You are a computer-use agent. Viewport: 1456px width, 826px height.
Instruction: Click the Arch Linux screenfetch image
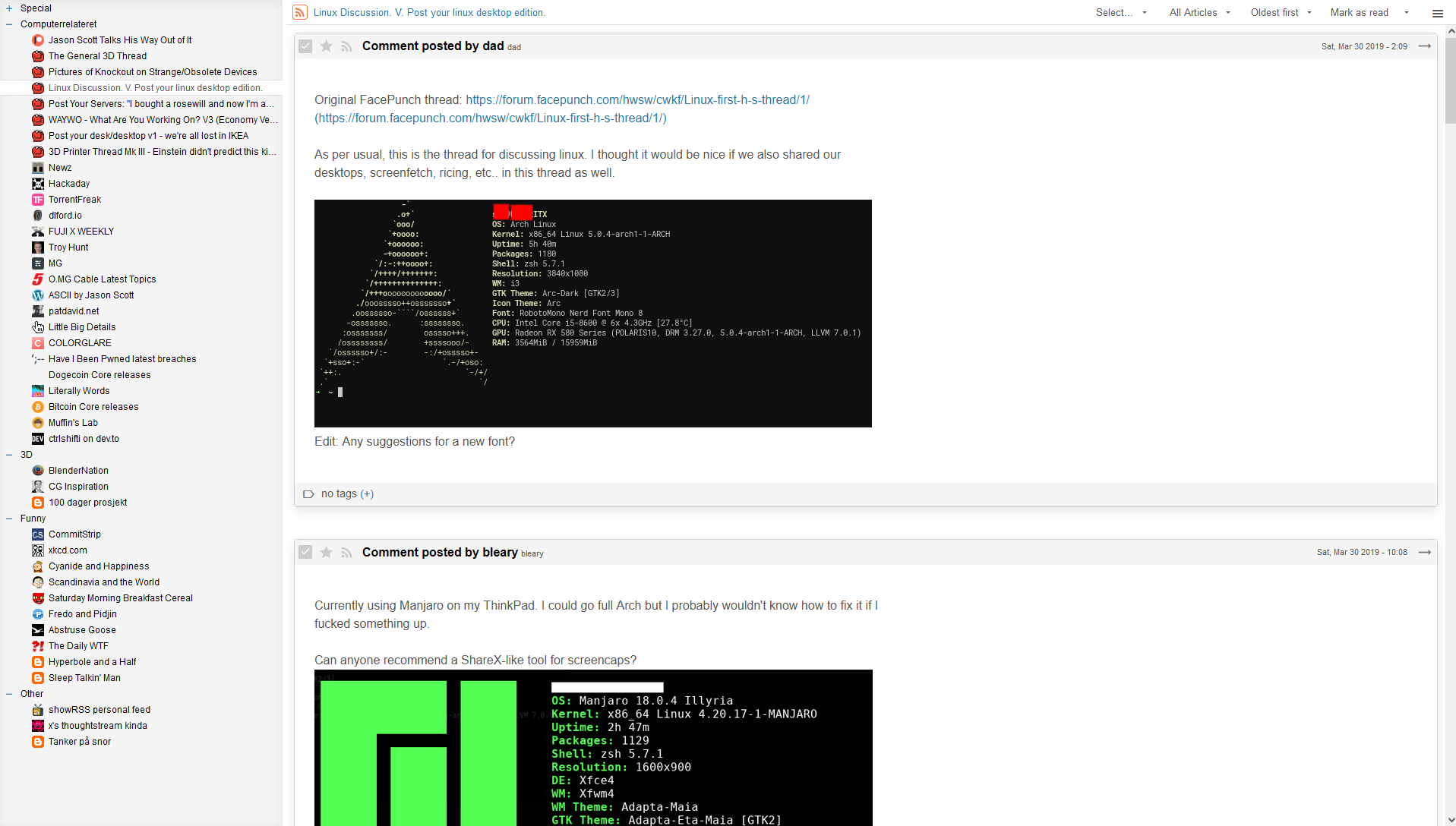tap(592, 313)
